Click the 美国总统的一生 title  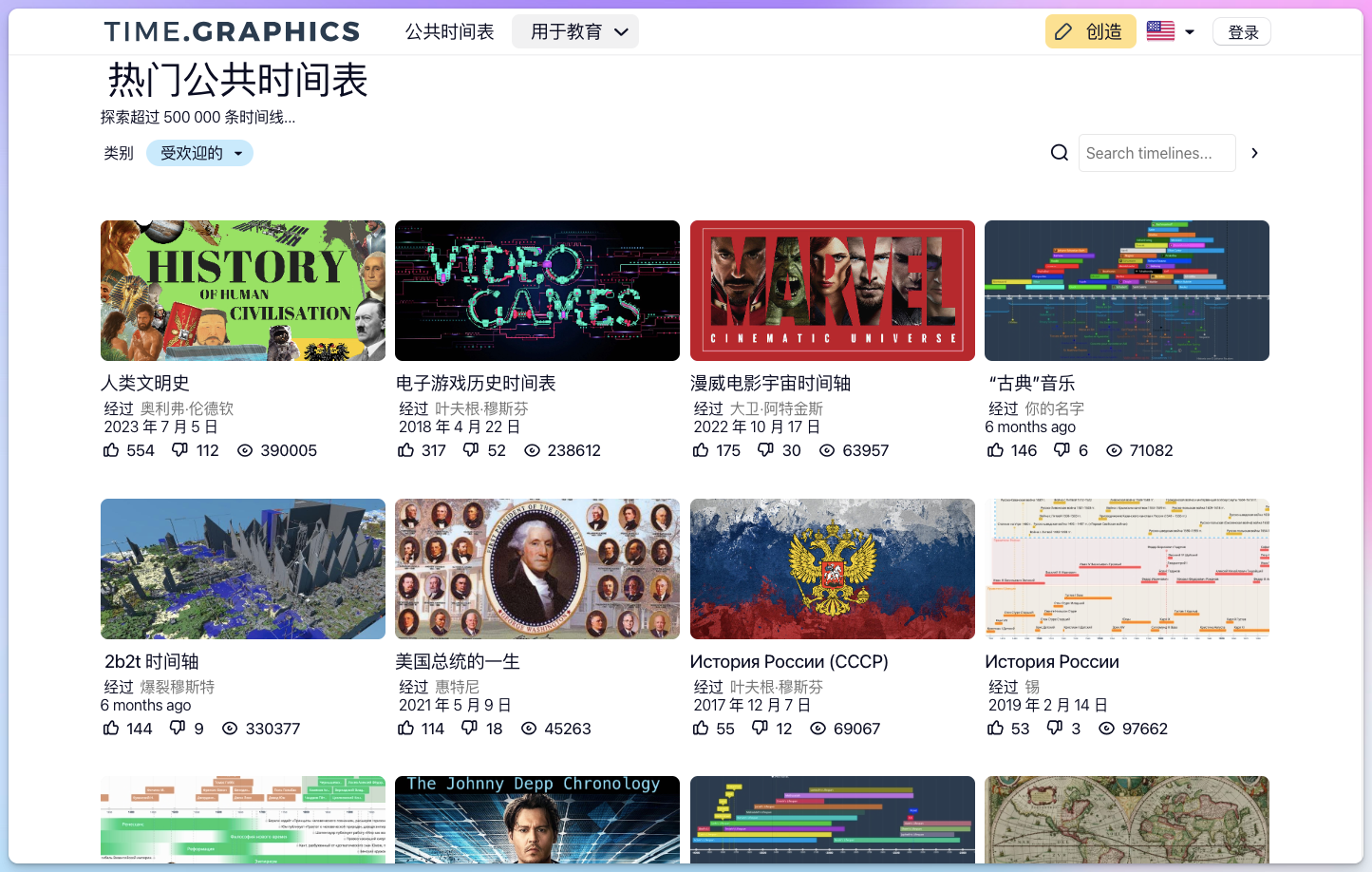(x=458, y=661)
